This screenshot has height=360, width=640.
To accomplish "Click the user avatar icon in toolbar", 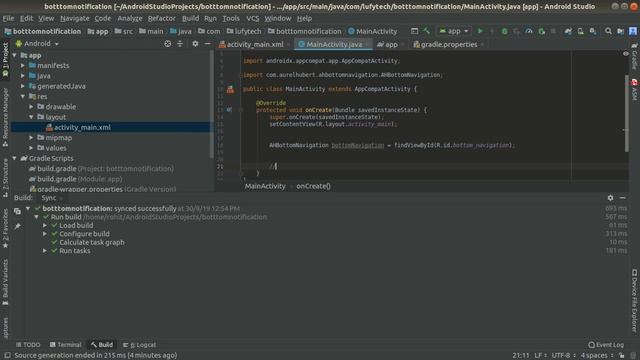I will [x=633, y=31].
